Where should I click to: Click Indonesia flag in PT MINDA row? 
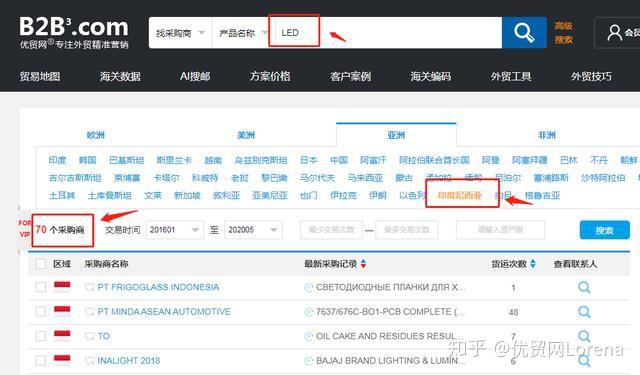pyautogui.click(x=62, y=311)
